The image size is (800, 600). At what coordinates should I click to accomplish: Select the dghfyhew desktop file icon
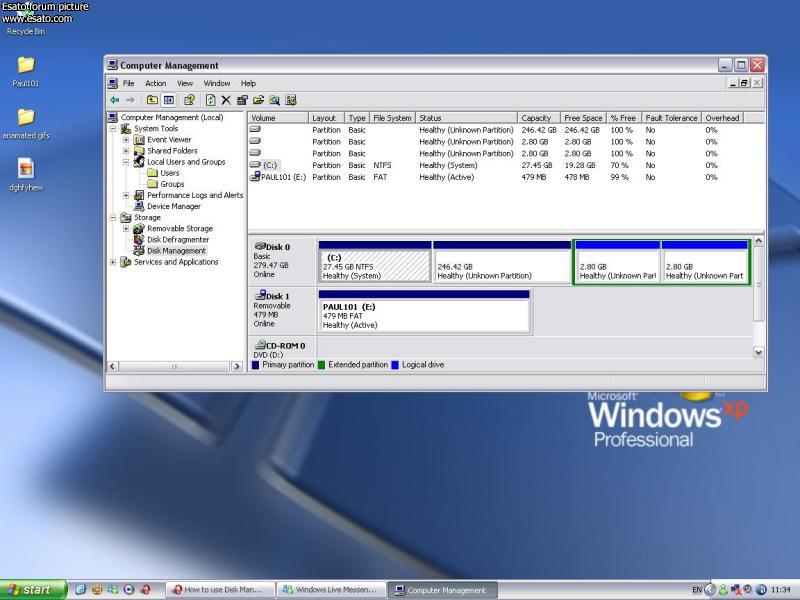tap(26, 174)
